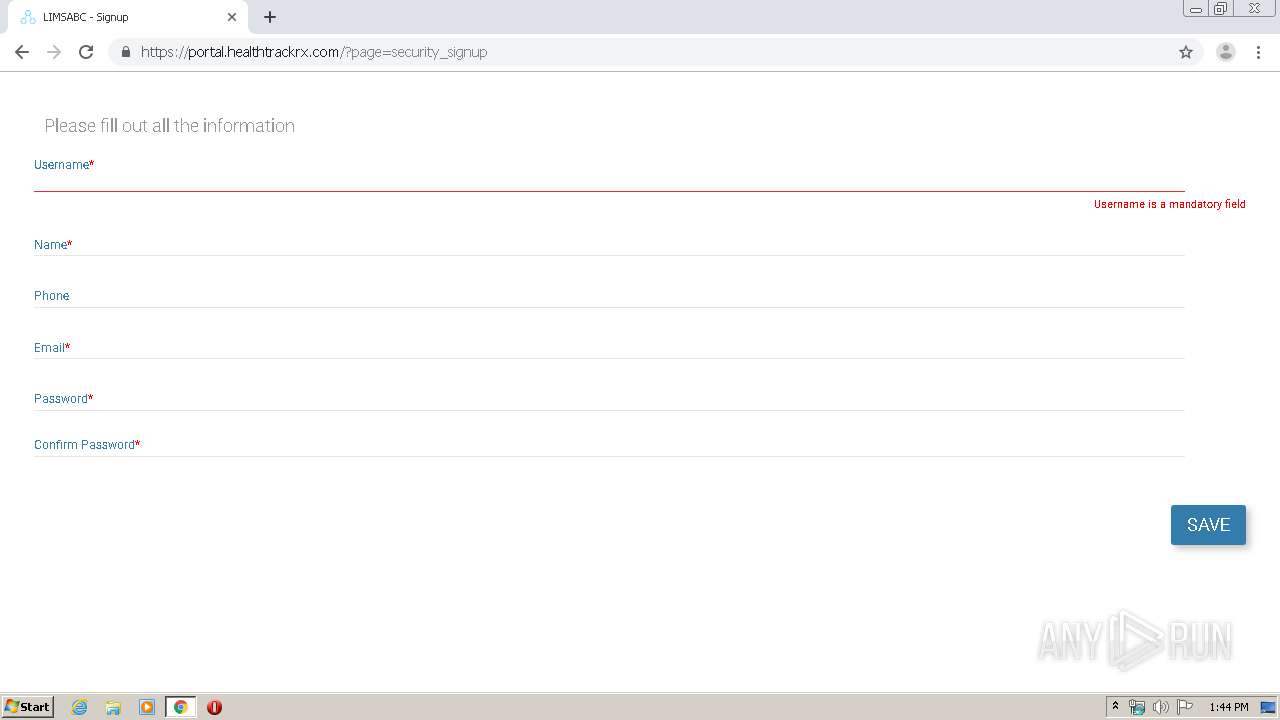Open the media player taskbar icon
Image resolution: width=1280 pixels, height=720 pixels.
pos(147,707)
